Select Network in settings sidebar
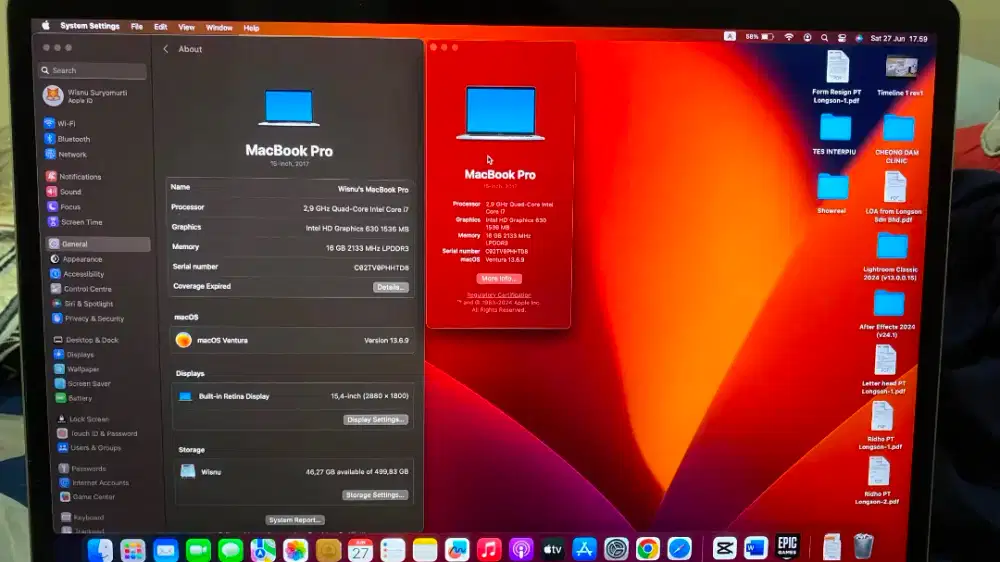 tap(66, 154)
